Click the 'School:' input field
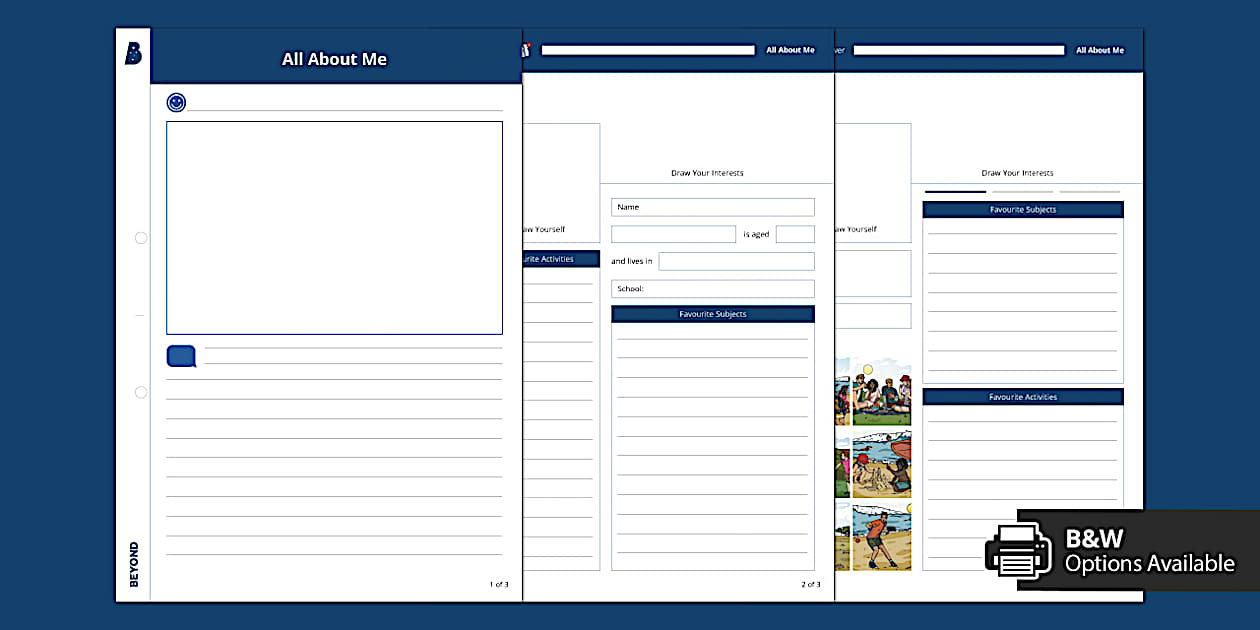The height and width of the screenshot is (630, 1260). pos(713,288)
